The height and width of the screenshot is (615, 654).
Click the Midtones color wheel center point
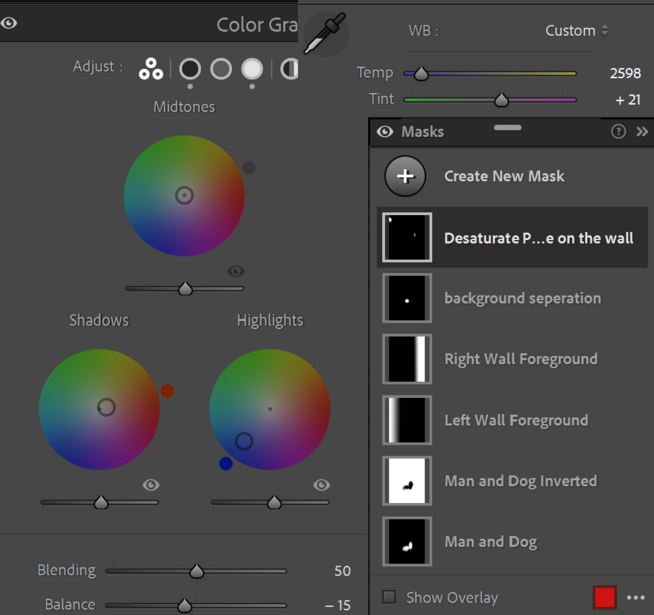[x=184, y=195]
